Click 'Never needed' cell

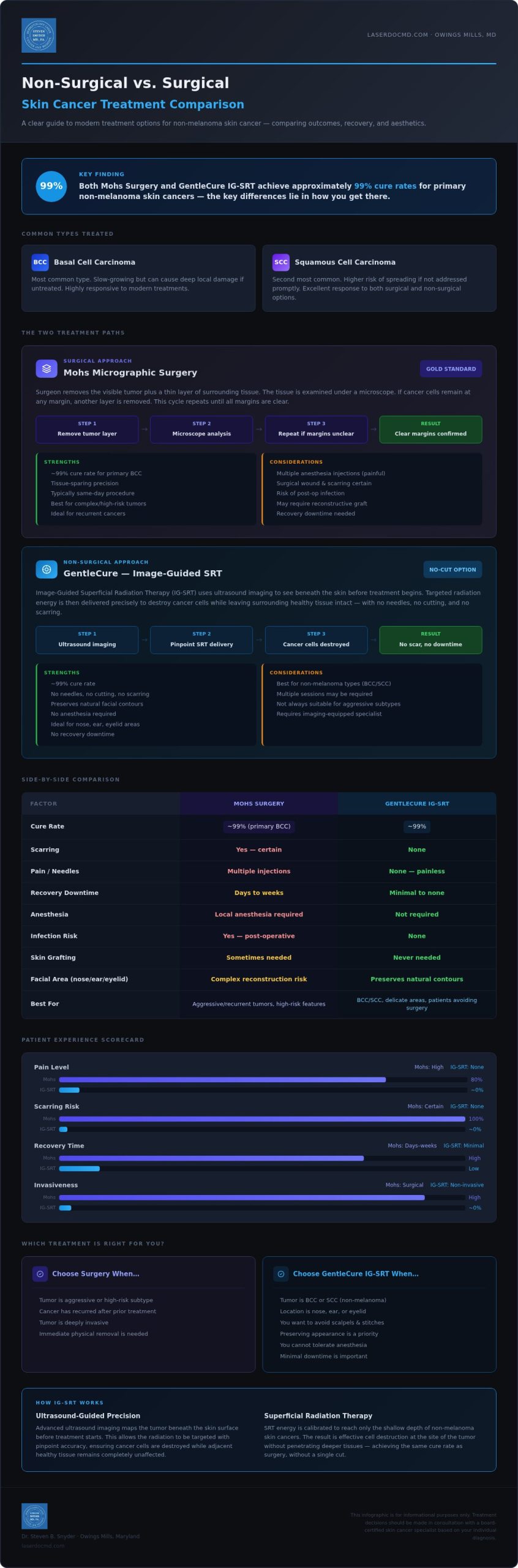tap(417, 958)
